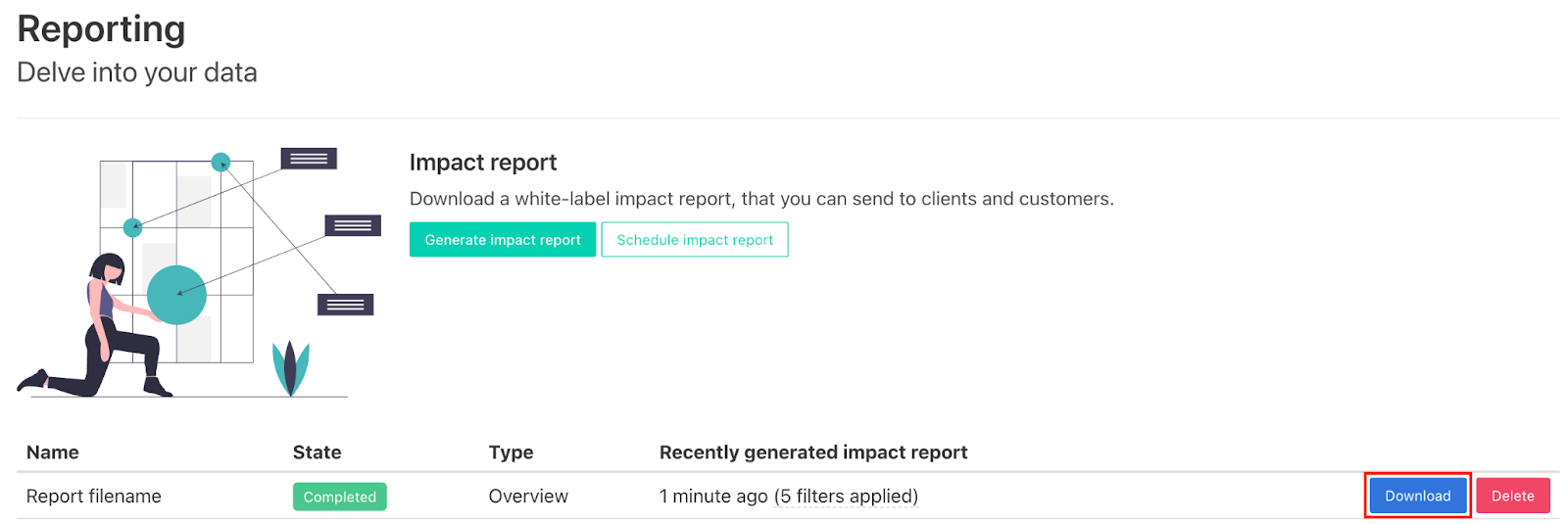The image size is (1568, 524).
Task: Click the lowest dark label box
Action: (345, 305)
